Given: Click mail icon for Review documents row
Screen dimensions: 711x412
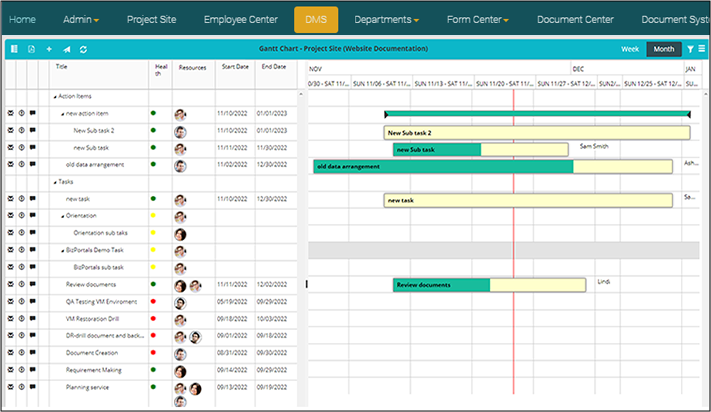Looking at the screenshot, I should pos(11,285).
